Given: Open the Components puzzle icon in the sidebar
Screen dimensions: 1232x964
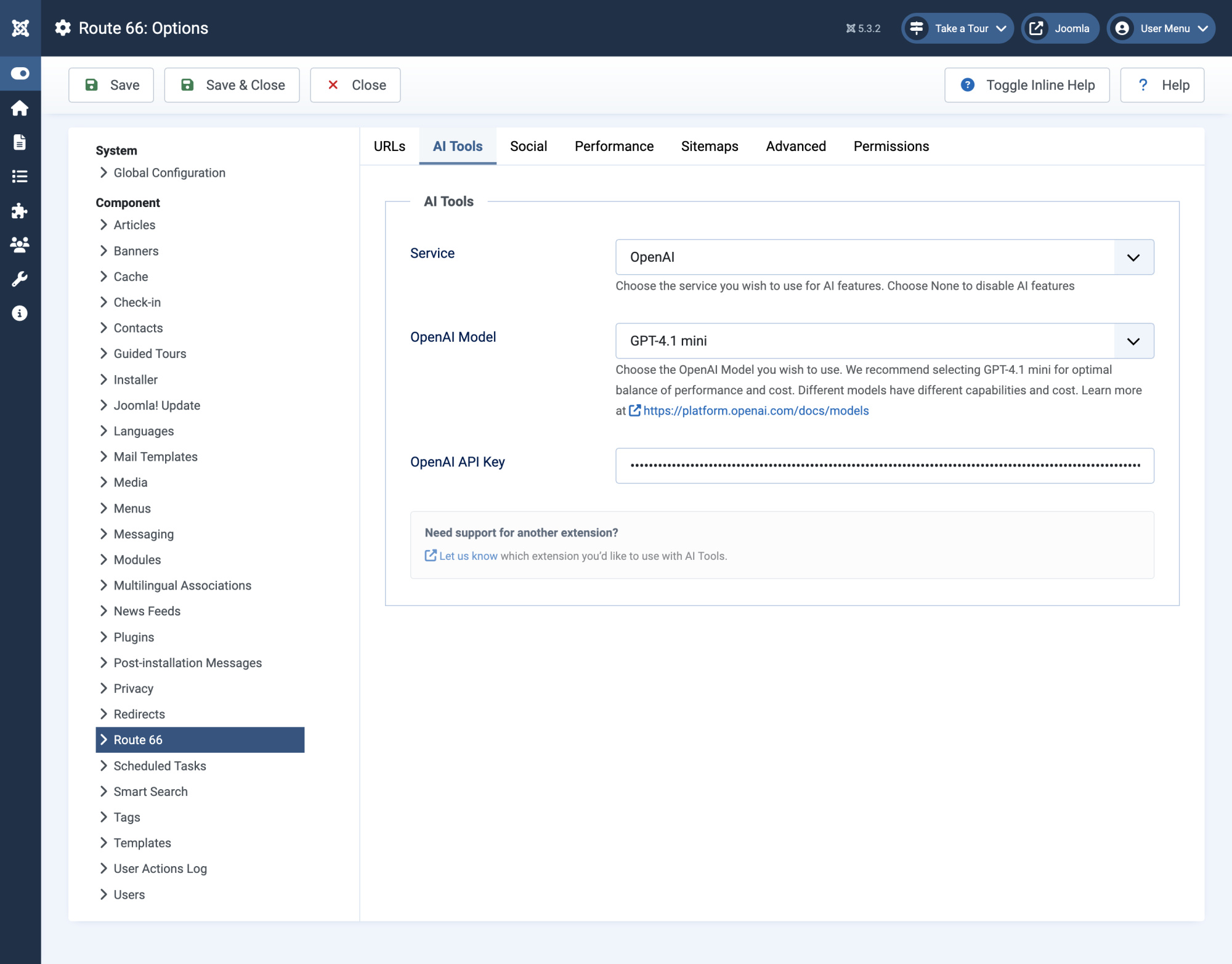Looking at the screenshot, I should [x=20, y=211].
